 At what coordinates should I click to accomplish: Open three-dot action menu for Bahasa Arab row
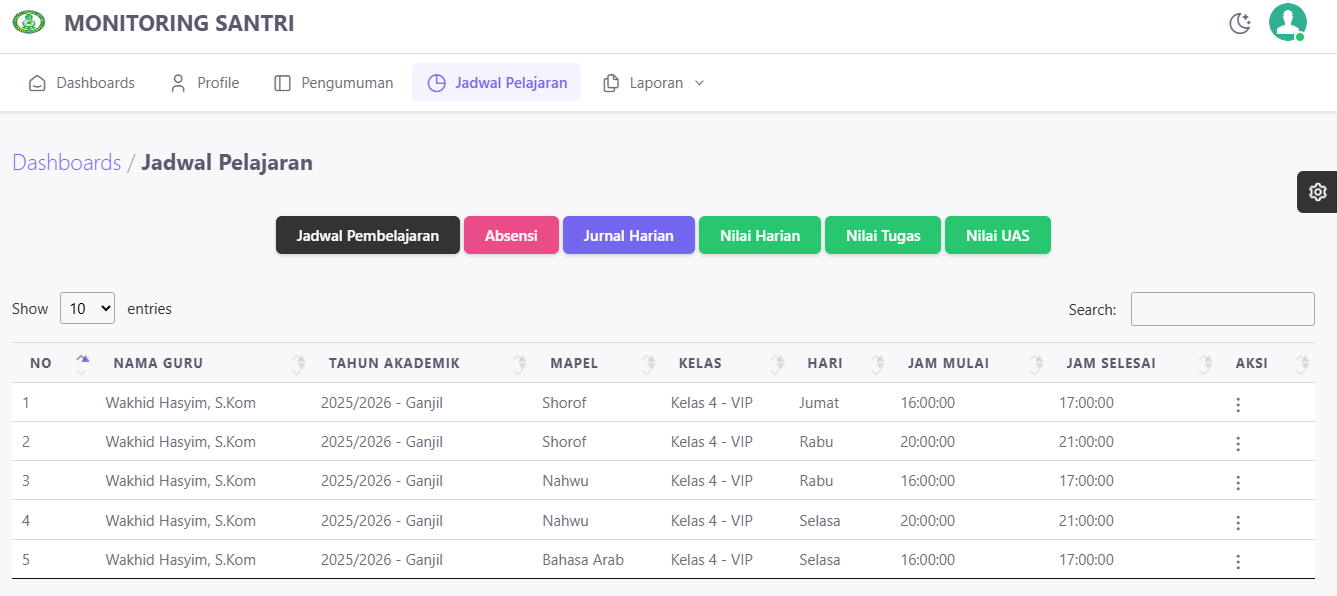pyautogui.click(x=1238, y=561)
